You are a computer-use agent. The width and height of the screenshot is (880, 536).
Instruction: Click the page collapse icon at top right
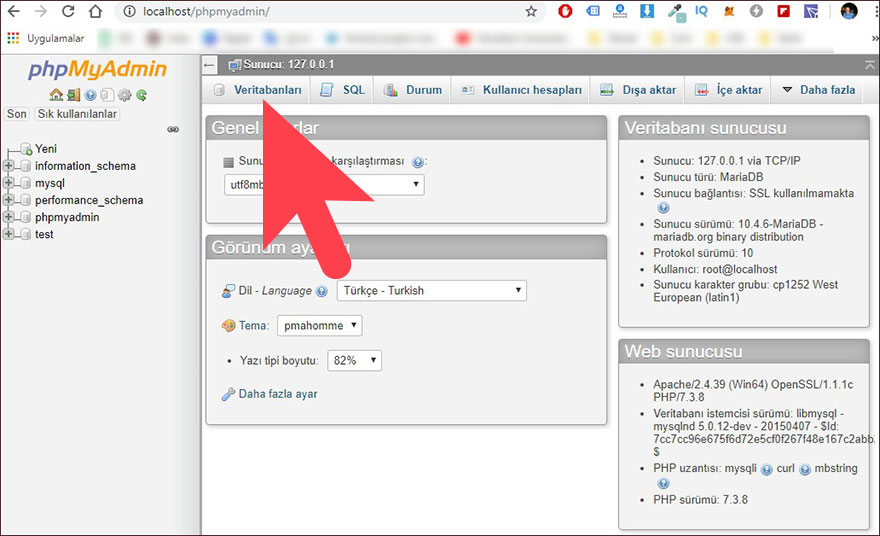[870, 65]
